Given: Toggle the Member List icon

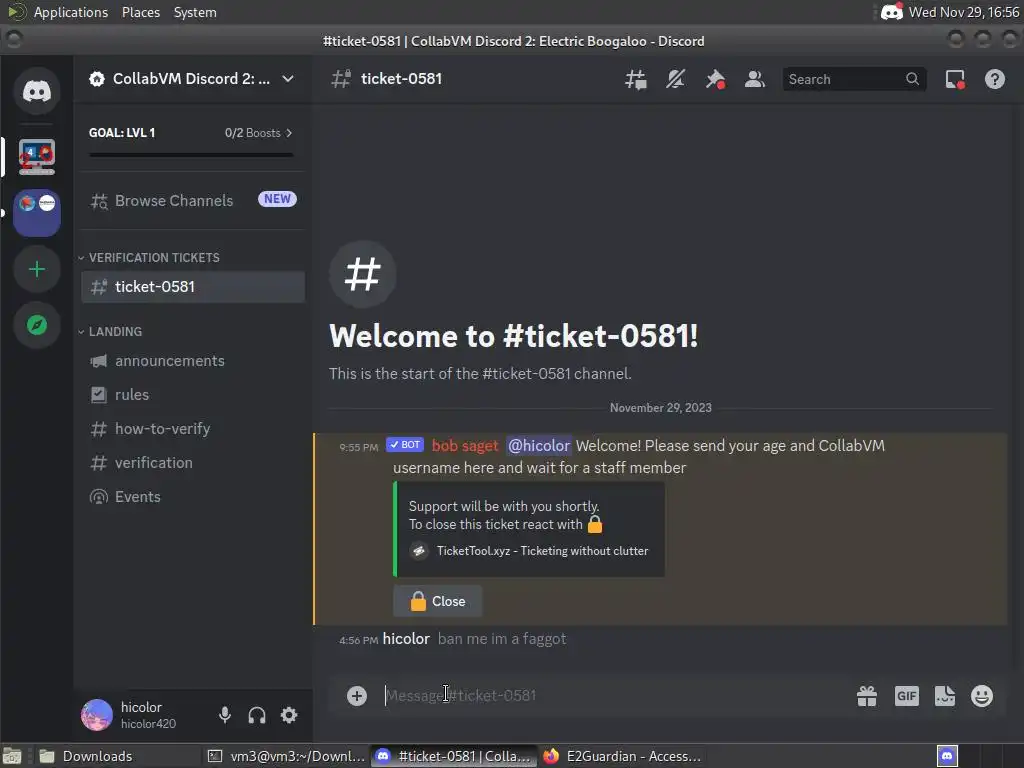Looking at the screenshot, I should click(x=755, y=80).
